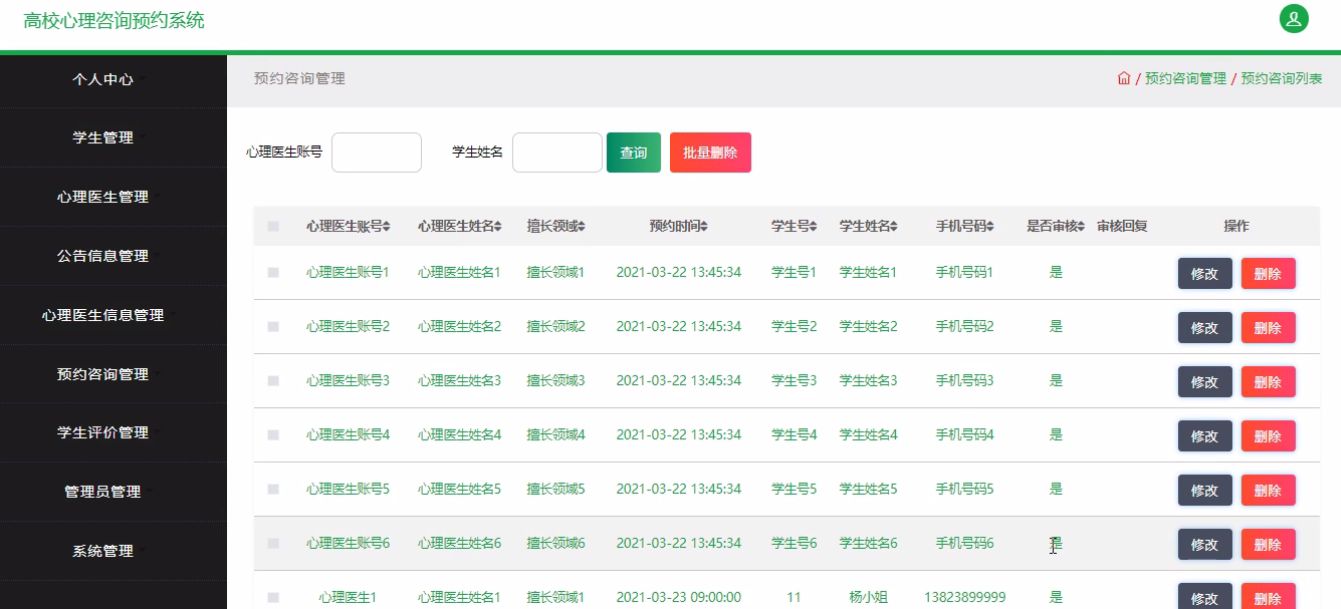Sort by 是否审核 column arrow
This screenshot has width=1341, height=609.
click(1081, 227)
